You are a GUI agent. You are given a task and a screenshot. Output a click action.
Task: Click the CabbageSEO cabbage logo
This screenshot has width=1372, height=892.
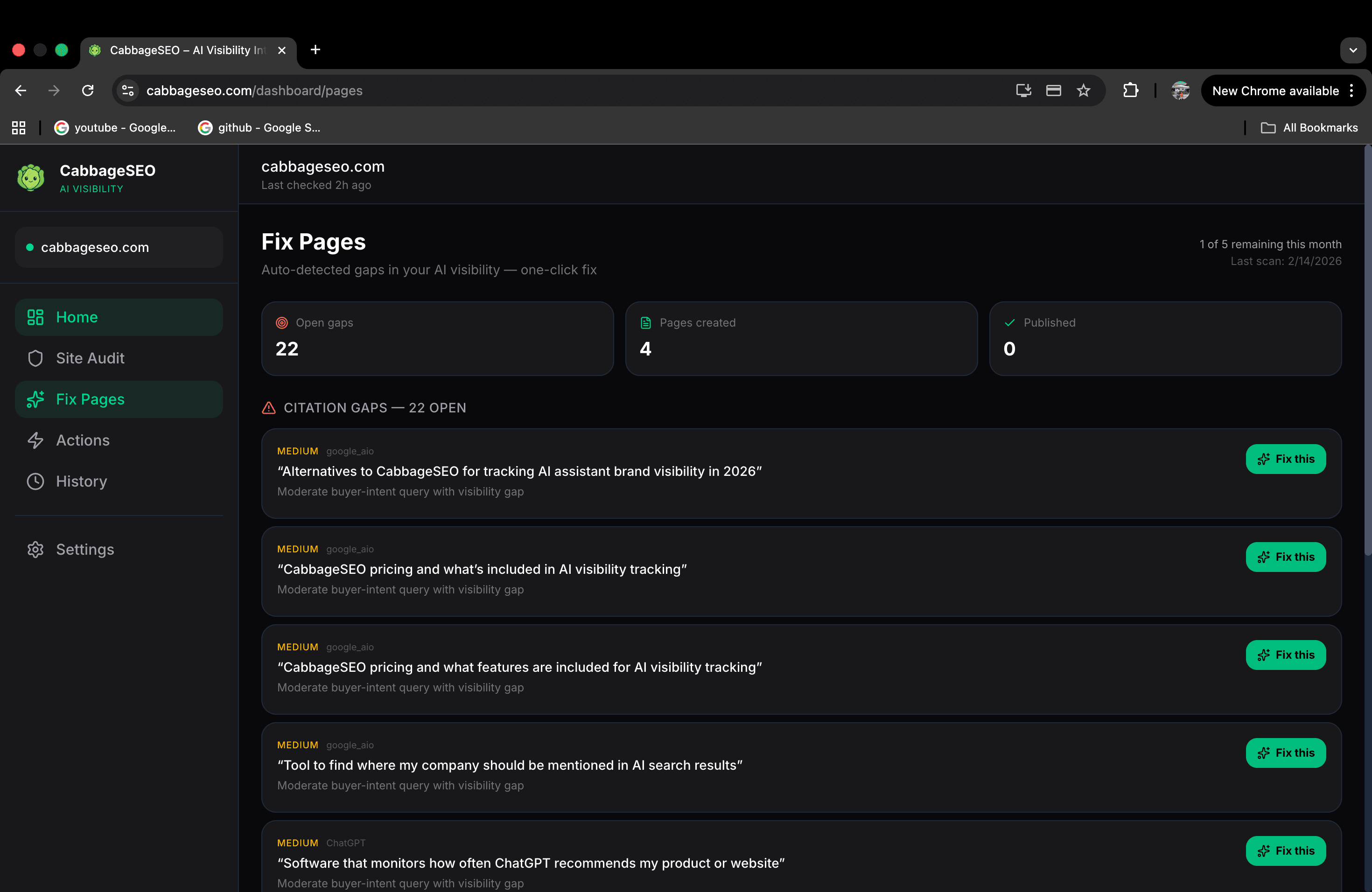coord(30,178)
